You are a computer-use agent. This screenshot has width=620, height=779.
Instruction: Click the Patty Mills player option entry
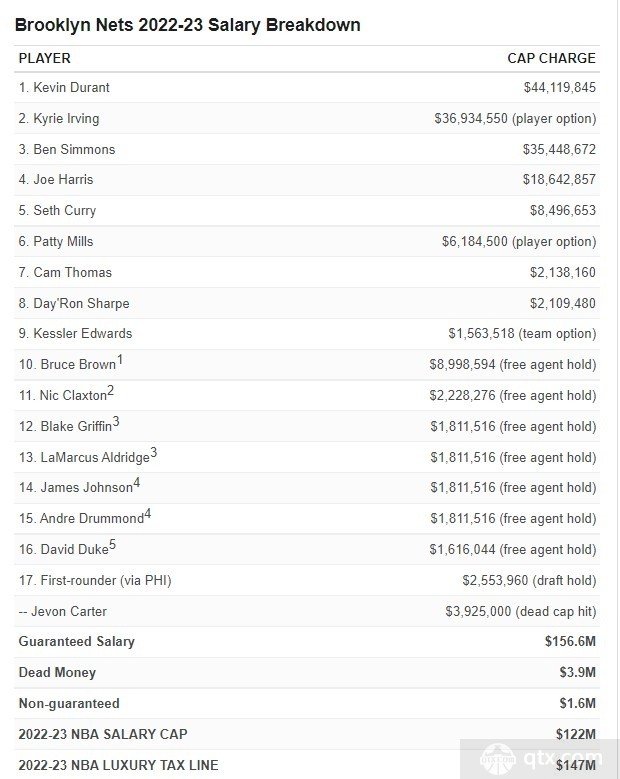pos(519,241)
